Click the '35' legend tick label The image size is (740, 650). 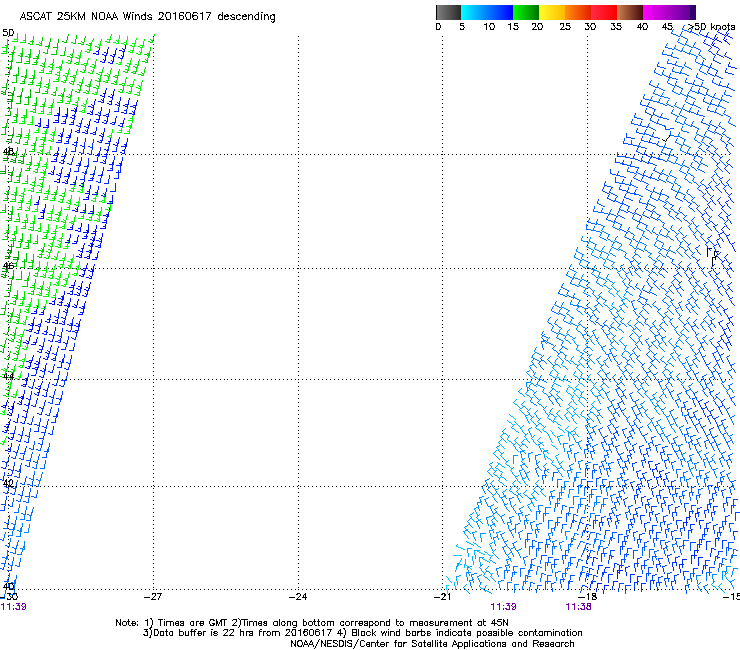click(616, 27)
